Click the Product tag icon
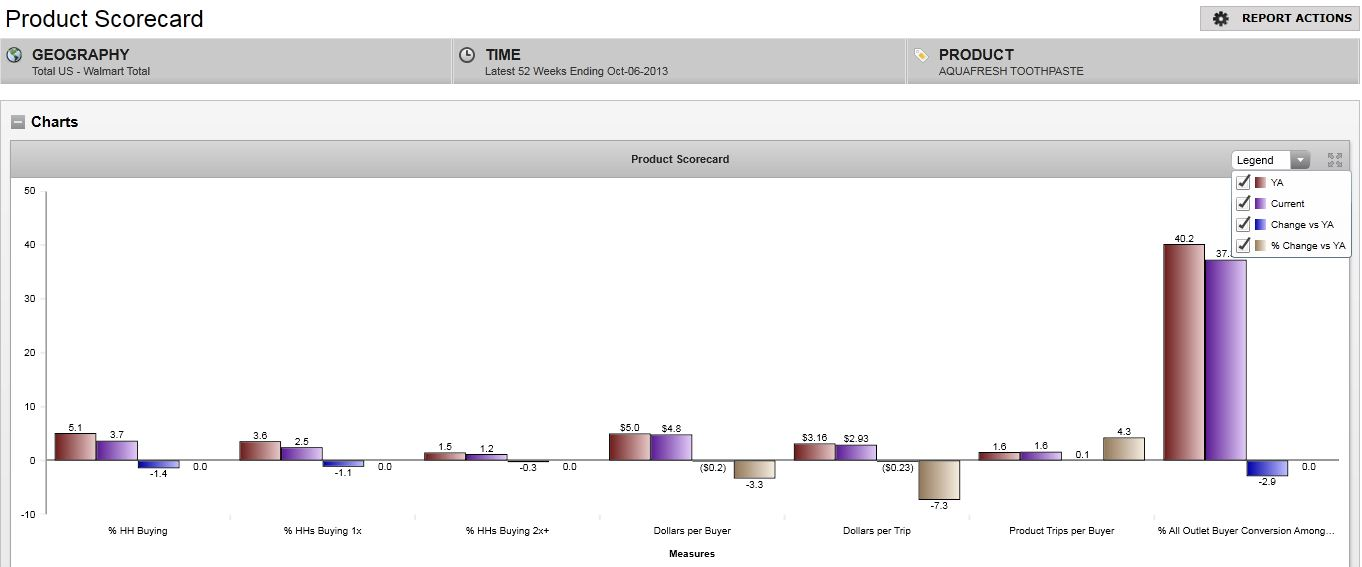1362x567 pixels. coord(921,55)
